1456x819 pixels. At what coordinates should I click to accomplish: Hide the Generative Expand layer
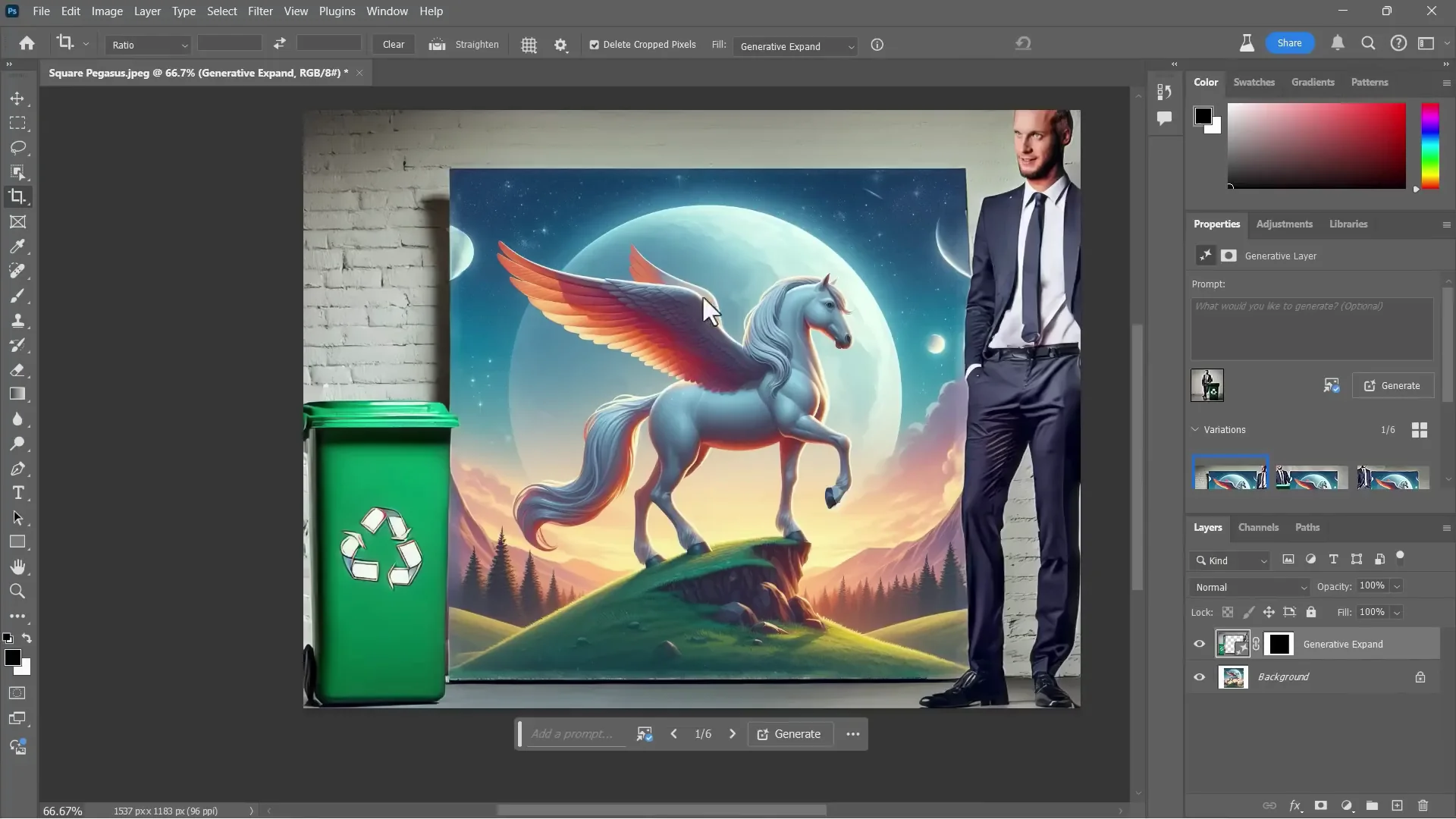pyautogui.click(x=1199, y=644)
